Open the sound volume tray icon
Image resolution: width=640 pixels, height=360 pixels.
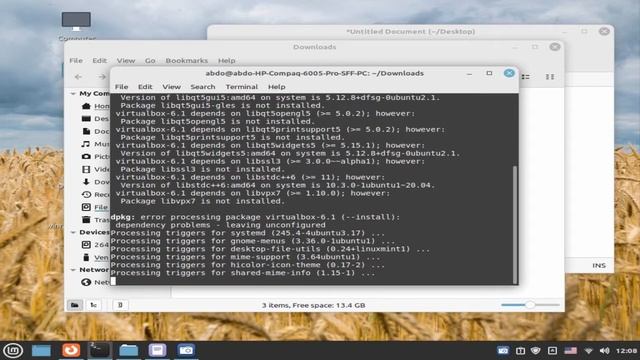pyautogui.click(x=604, y=351)
